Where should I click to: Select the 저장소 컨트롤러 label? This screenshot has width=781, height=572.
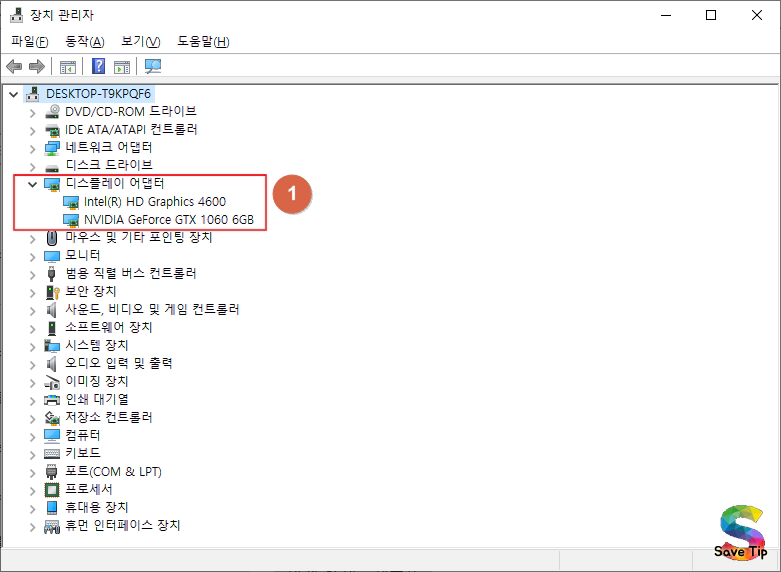(x=109, y=417)
